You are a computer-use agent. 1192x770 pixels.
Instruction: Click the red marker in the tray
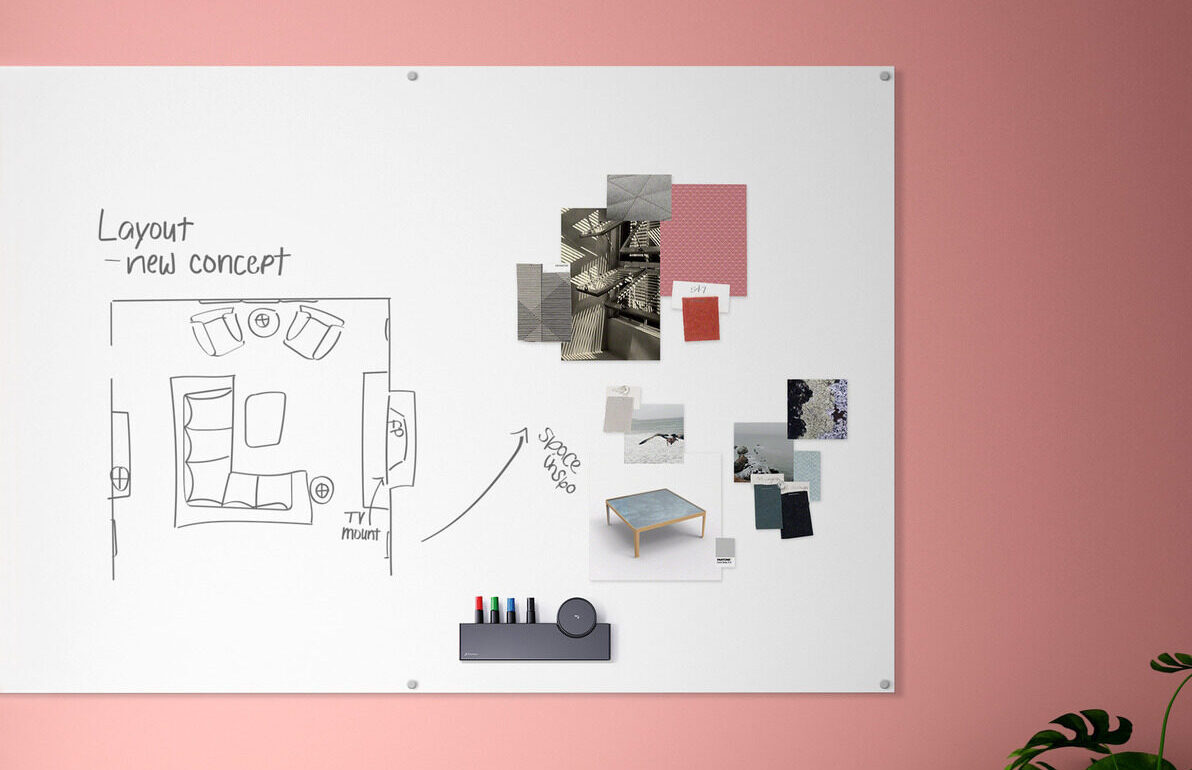coord(479,610)
